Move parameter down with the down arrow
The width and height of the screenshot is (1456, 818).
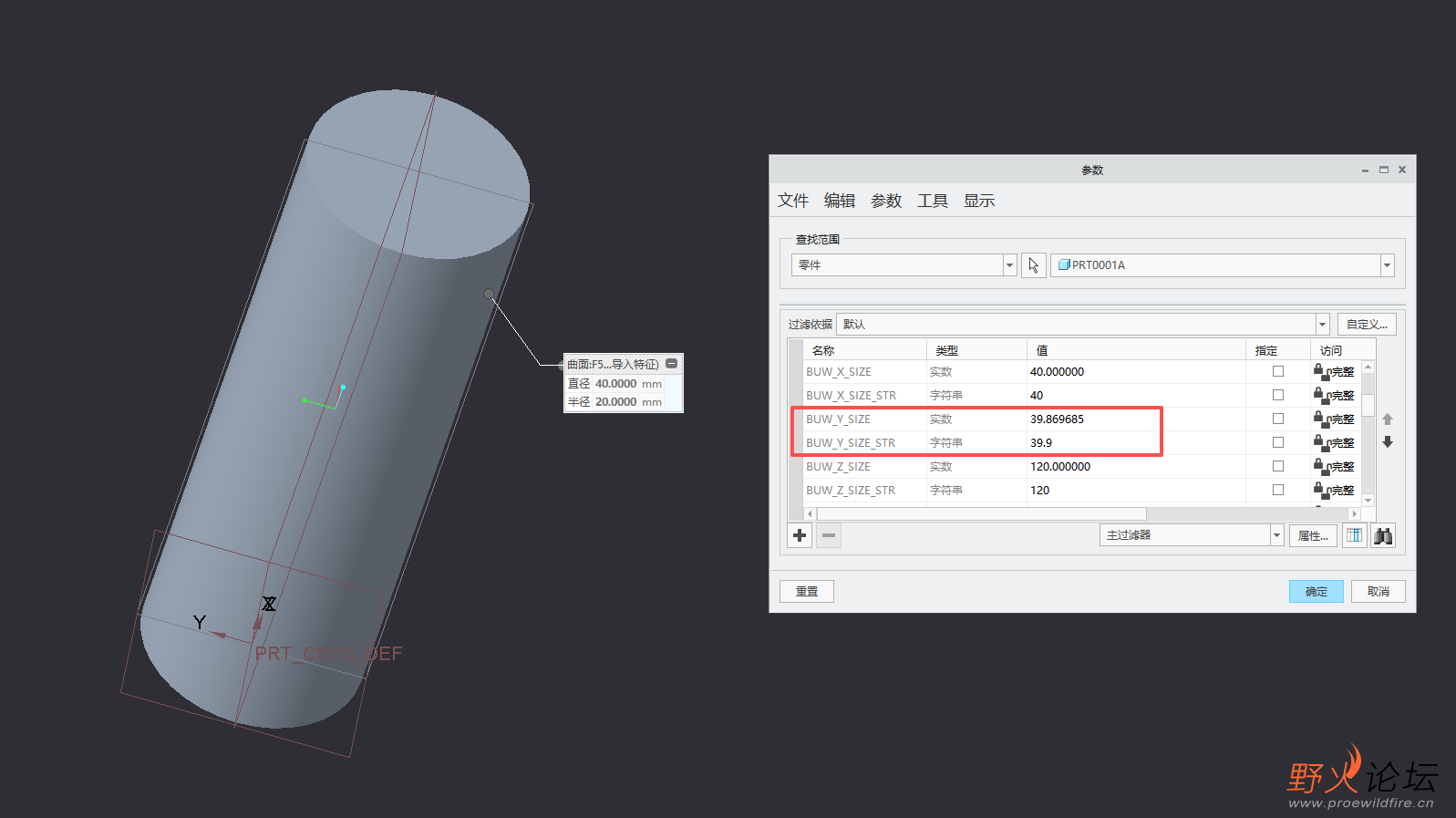coord(1388,442)
